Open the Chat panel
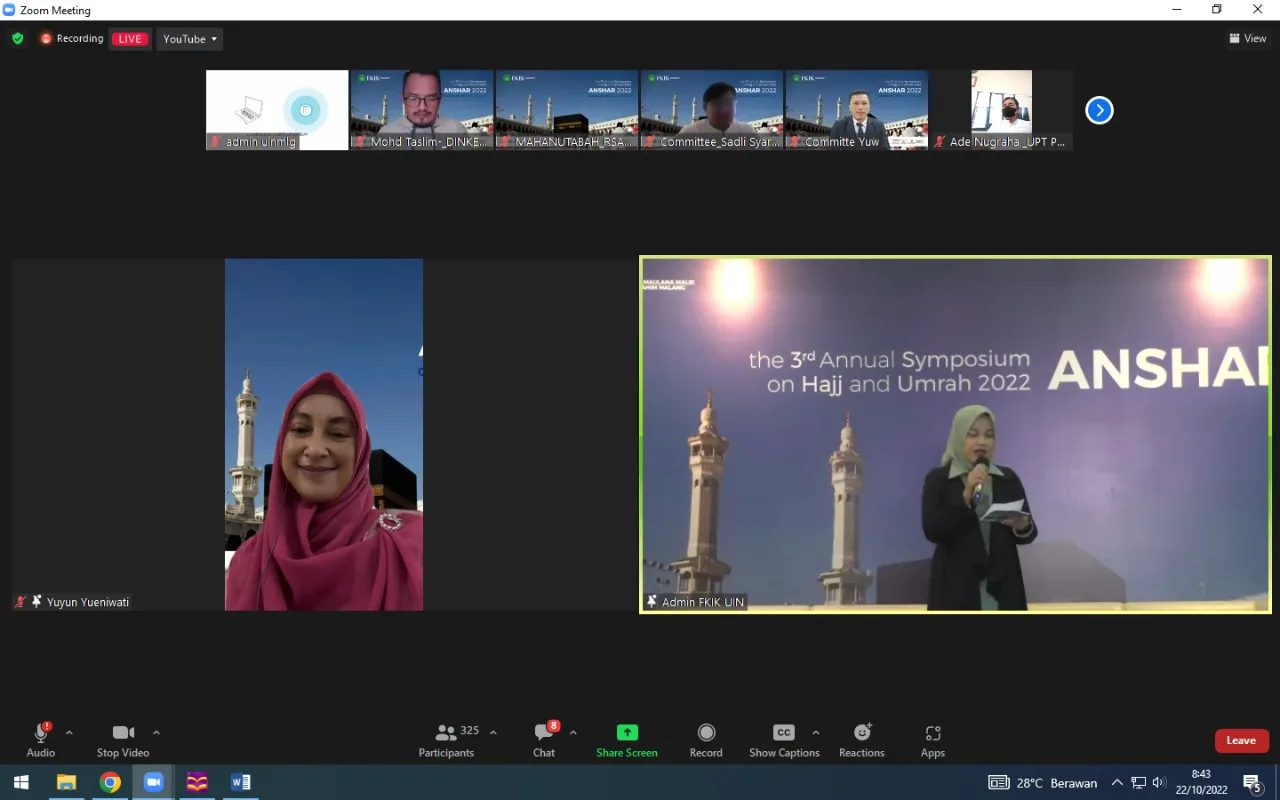Image resolution: width=1280 pixels, height=800 pixels. 544,740
